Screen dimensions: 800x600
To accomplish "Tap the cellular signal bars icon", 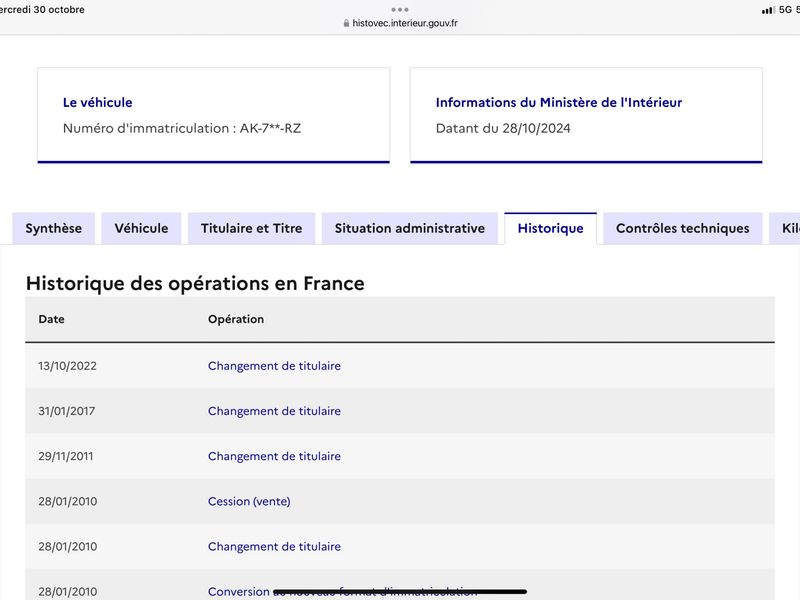I will tap(768, 10).
